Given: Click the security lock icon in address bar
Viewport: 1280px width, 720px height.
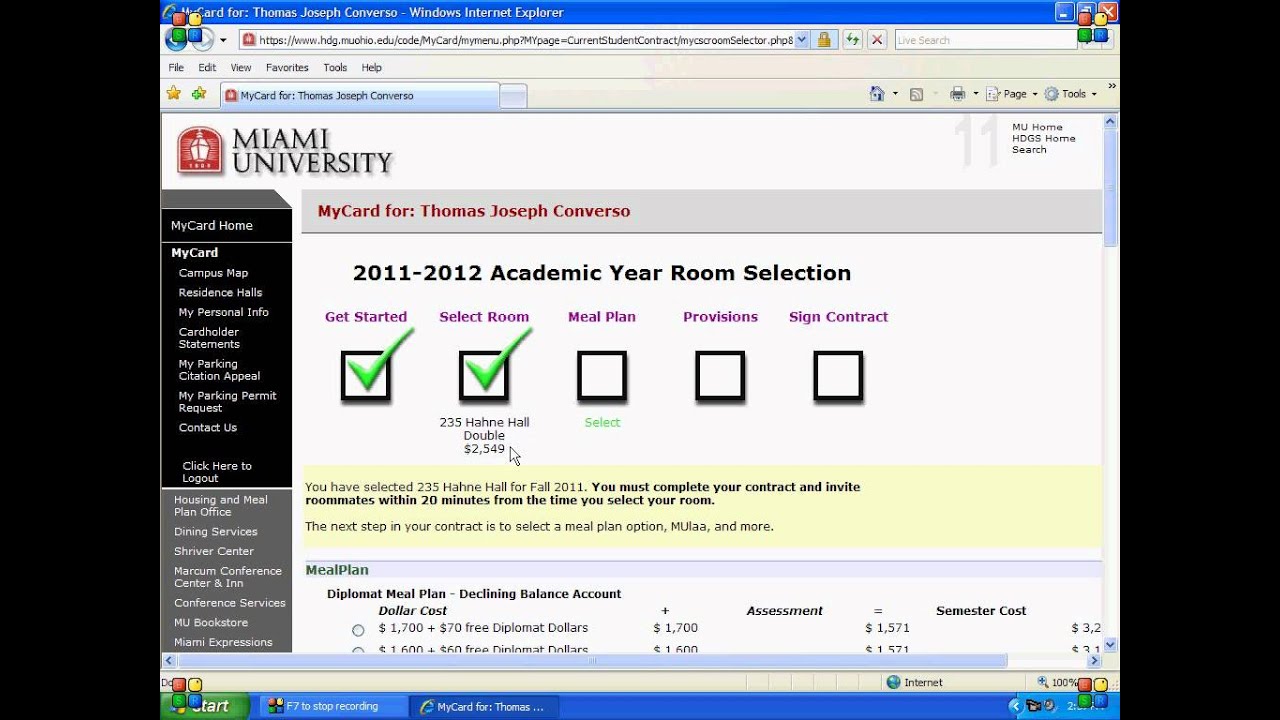Looking at the screenshot, I should [824, 40].
